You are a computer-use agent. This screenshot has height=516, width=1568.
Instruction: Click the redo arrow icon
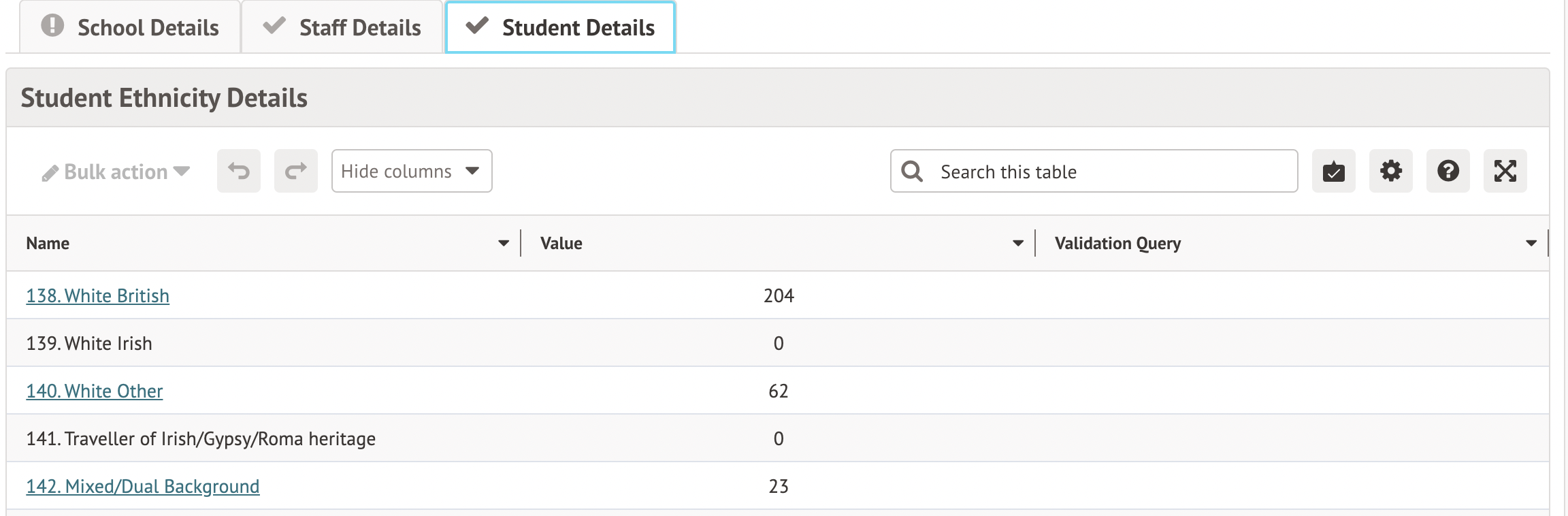tap(295, 171)
